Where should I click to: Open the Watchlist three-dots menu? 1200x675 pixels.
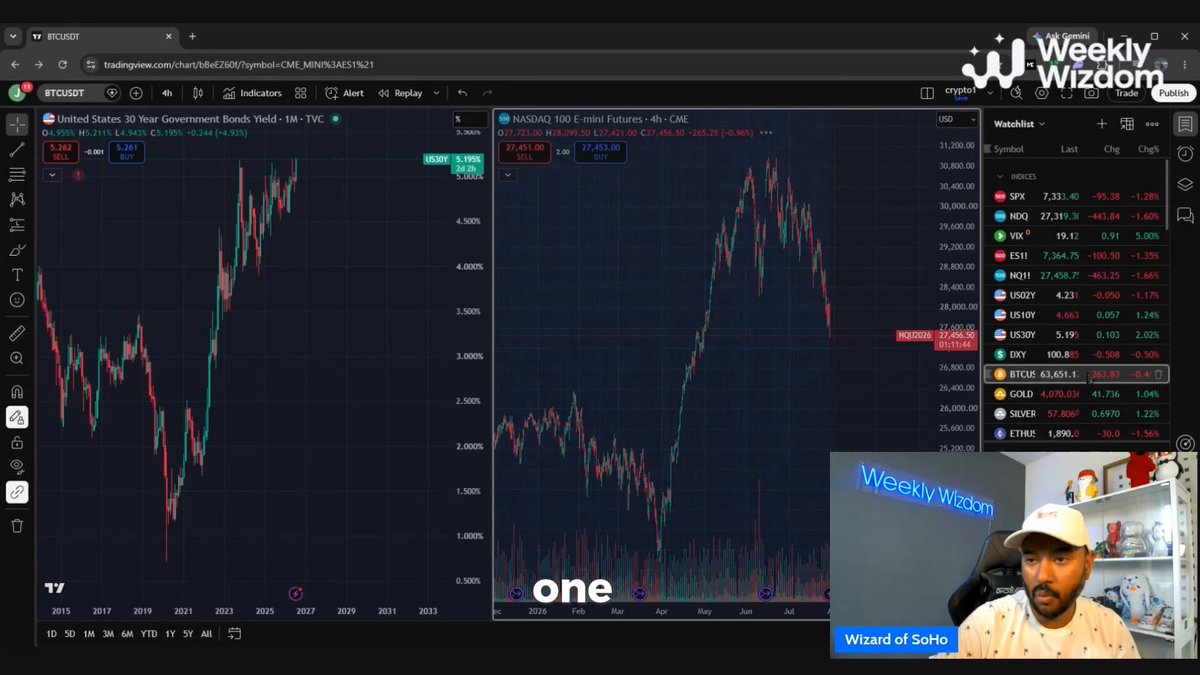coord(1152,124)
